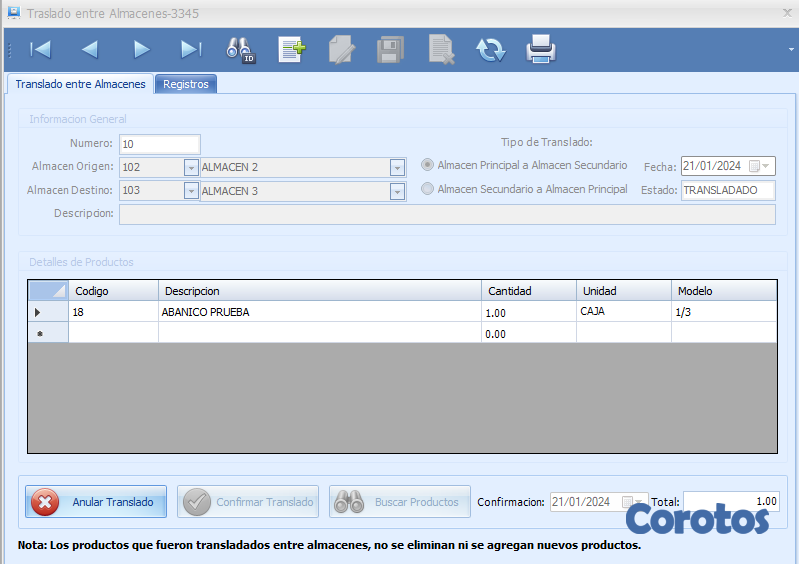Jump to the last record
This screenshot has height=564, width=799.
[x=191, y=49]
